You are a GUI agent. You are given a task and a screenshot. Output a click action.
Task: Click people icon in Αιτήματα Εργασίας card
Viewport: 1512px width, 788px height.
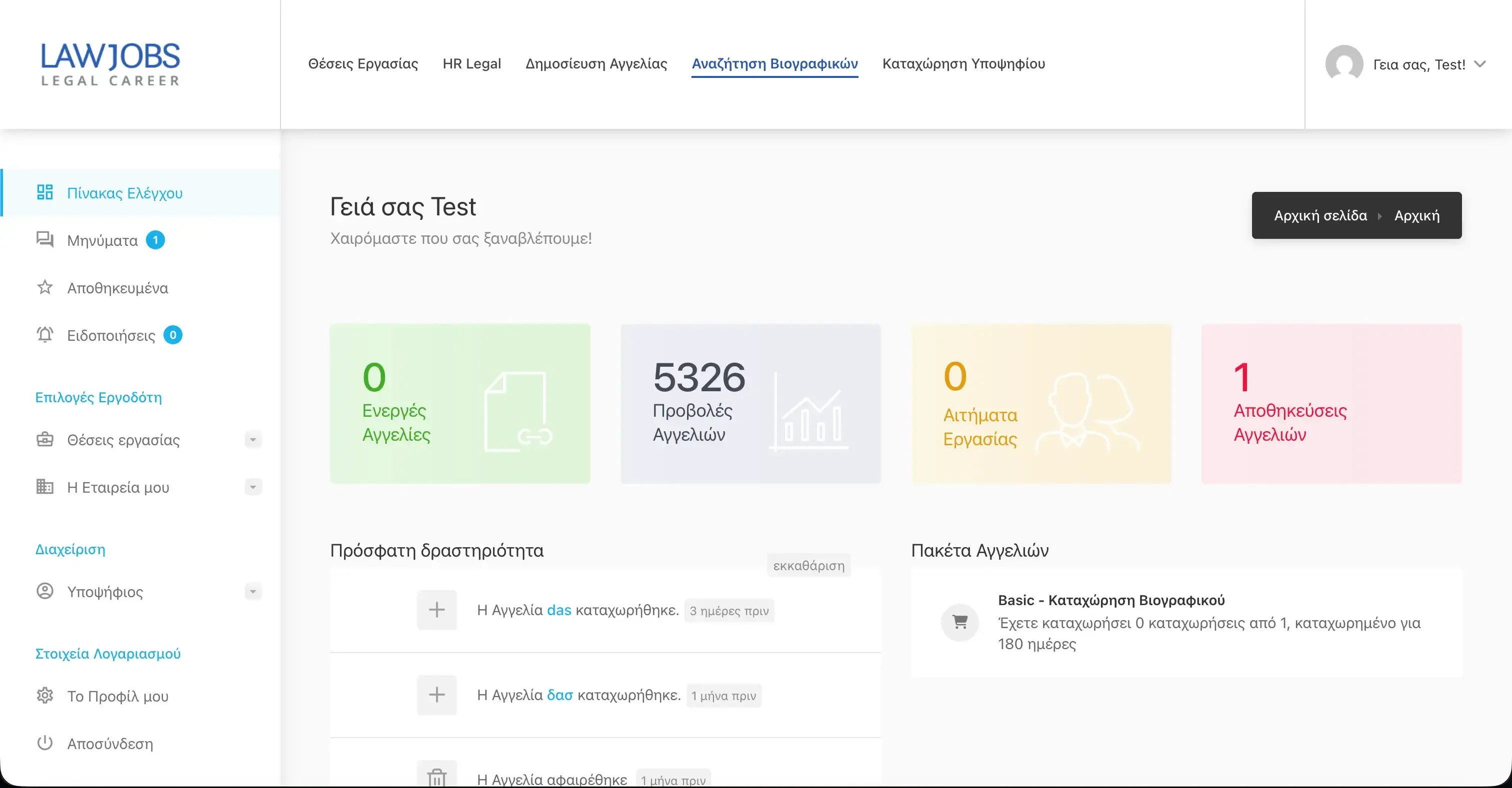pyautogui.click(x=1087, y=412)
